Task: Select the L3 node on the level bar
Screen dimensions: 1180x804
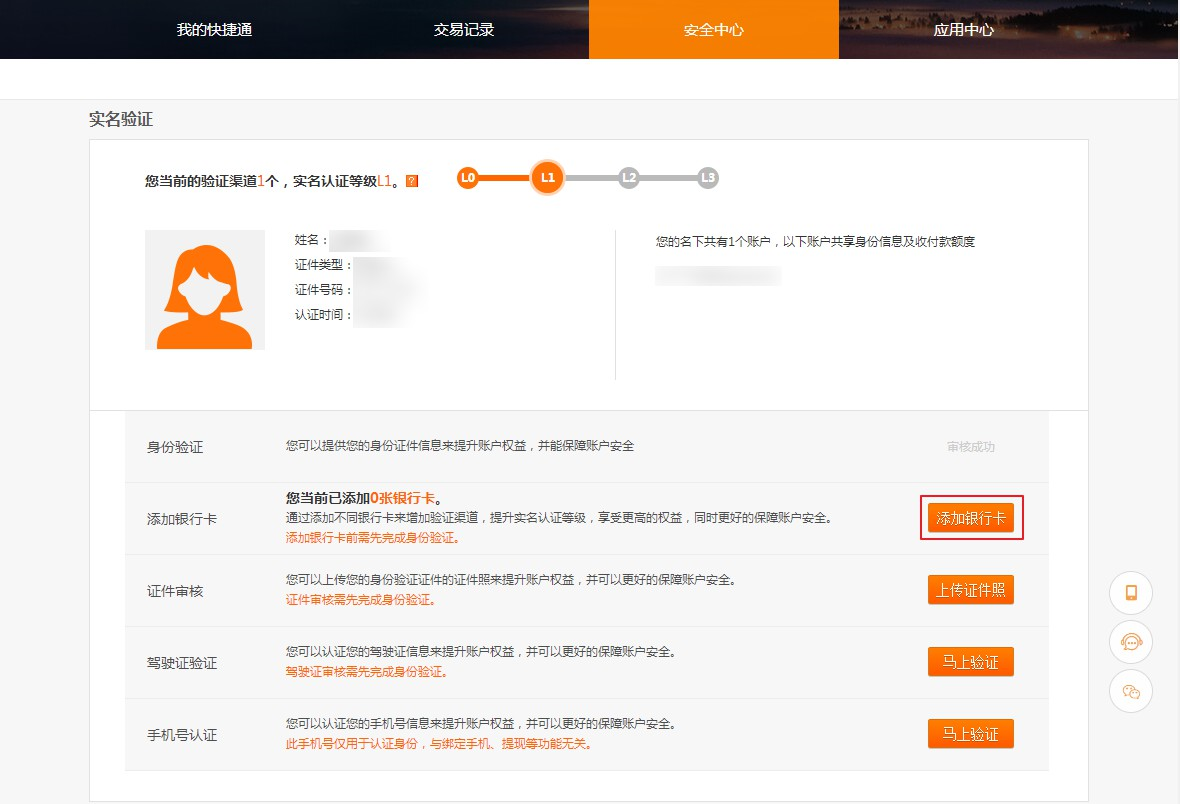Action: click(x=707, y=179)
